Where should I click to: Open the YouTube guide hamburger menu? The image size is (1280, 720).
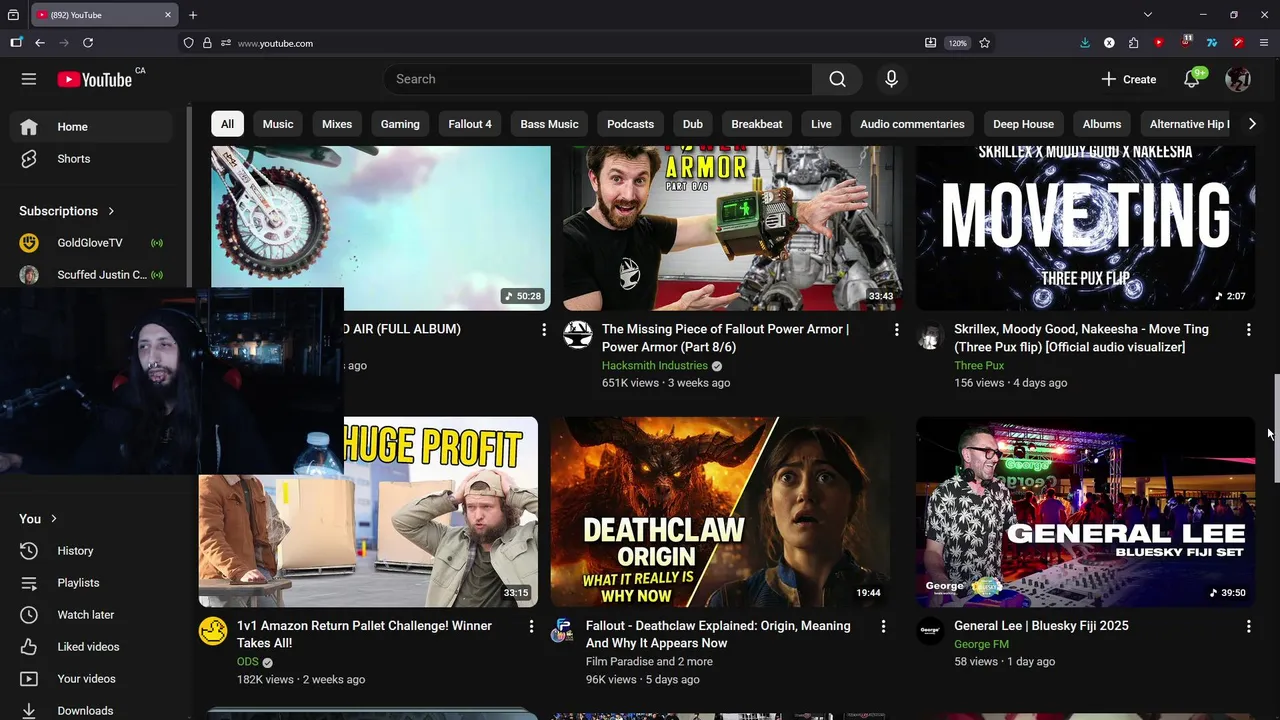pos(29,79)
